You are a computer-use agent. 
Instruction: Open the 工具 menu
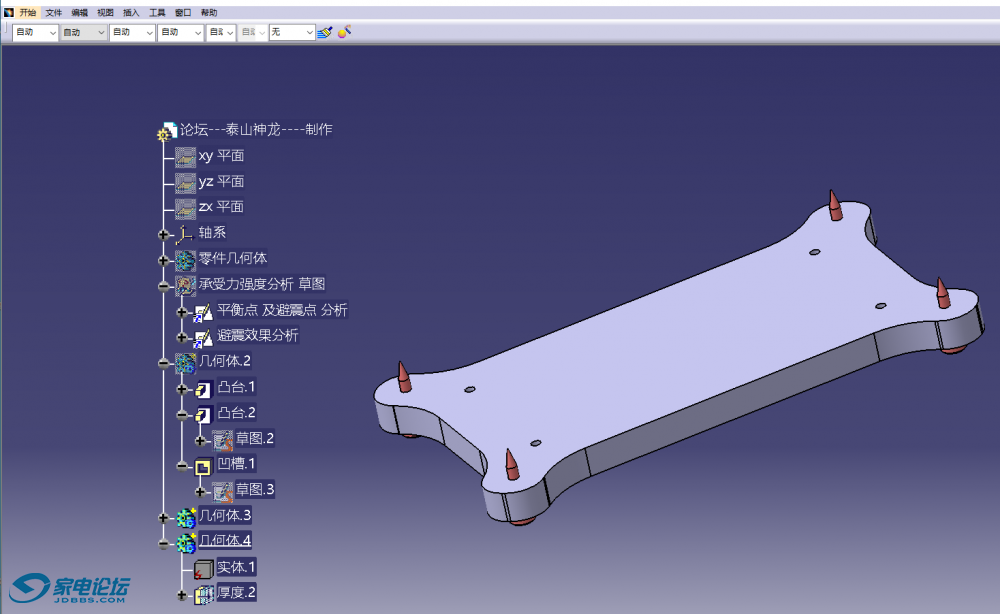click(x=157, y=13)
